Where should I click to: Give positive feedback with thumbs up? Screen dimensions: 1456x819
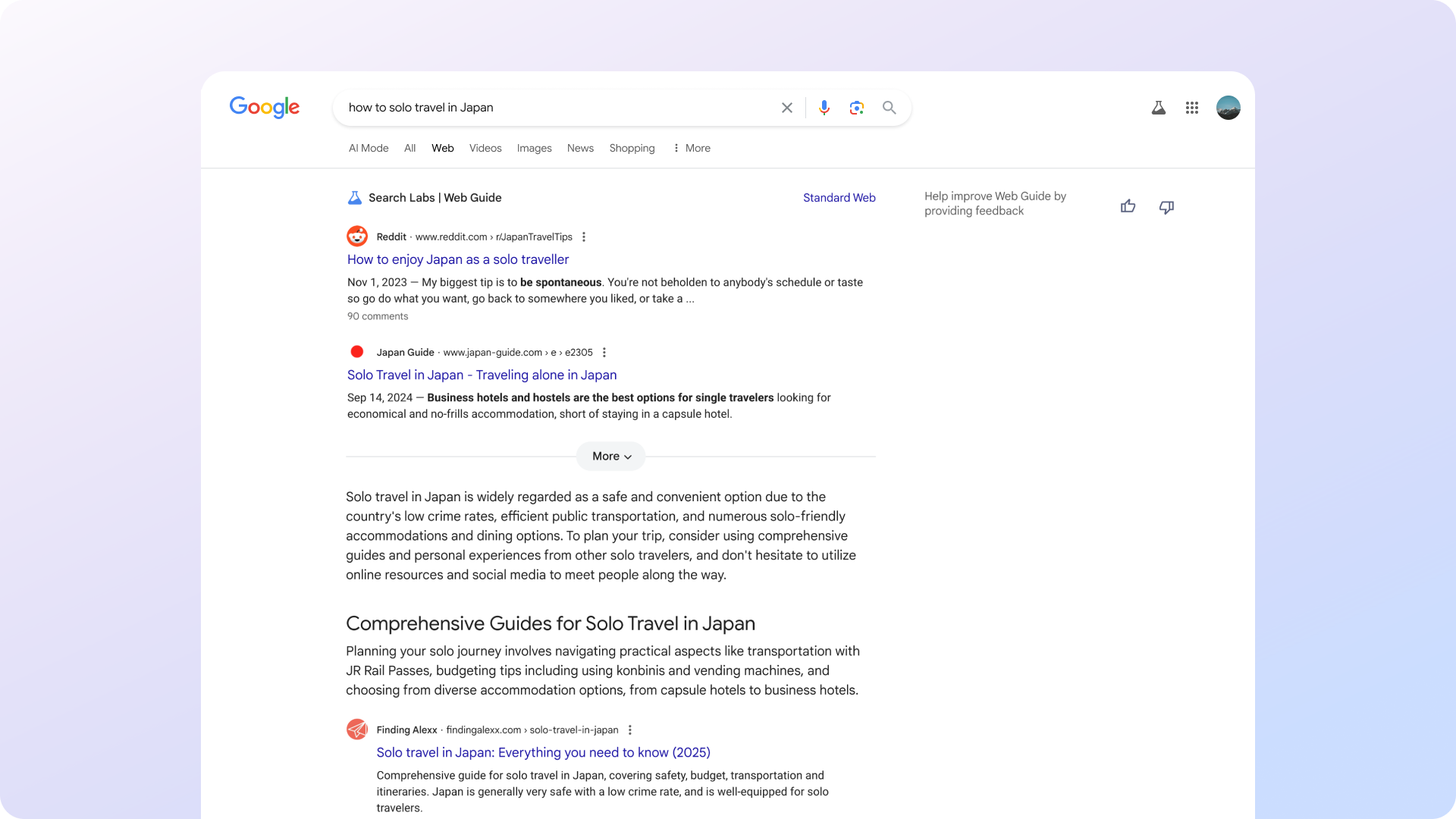(x=1127, y=206)
